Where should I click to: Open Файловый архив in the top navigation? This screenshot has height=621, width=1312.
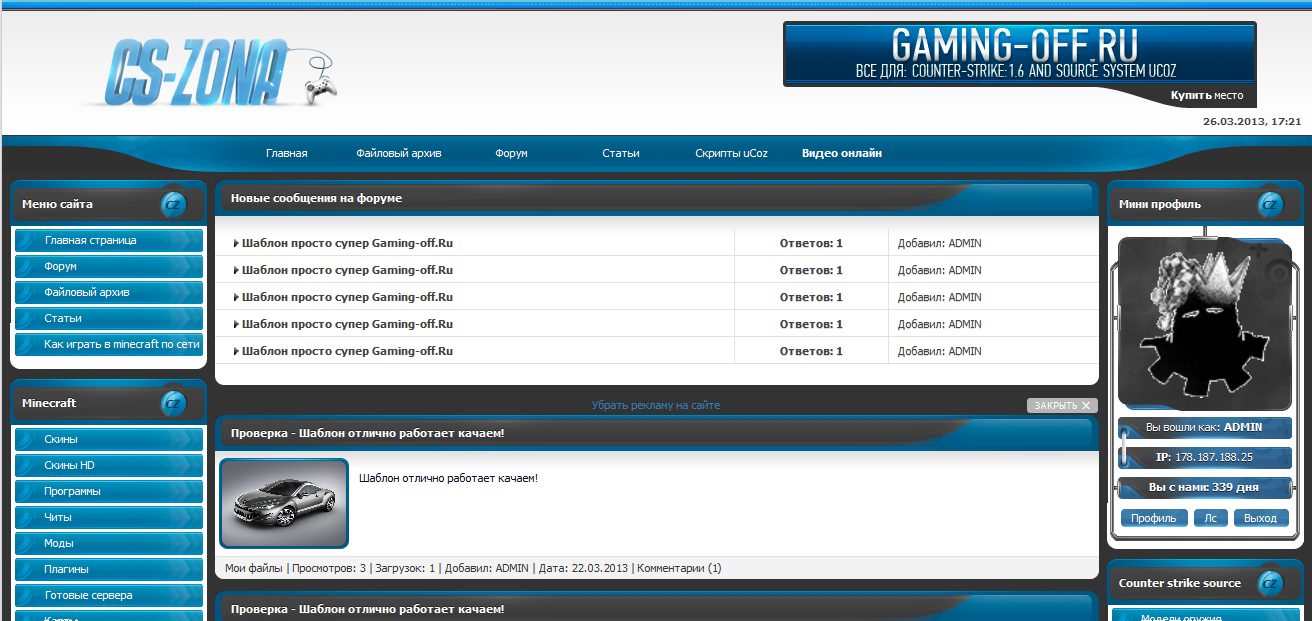[398, 154]
